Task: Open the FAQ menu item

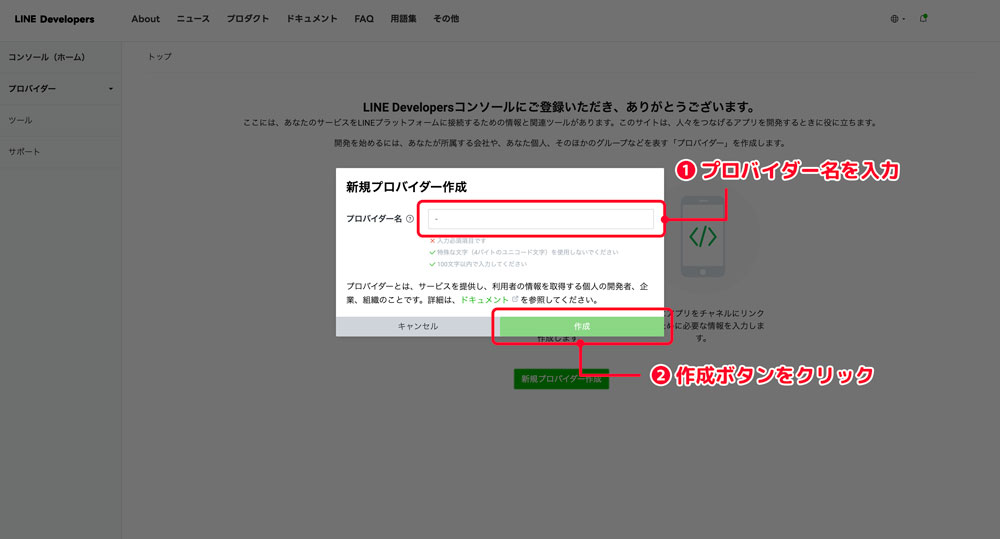Action: pyautogui.click(x=364, y=19)
